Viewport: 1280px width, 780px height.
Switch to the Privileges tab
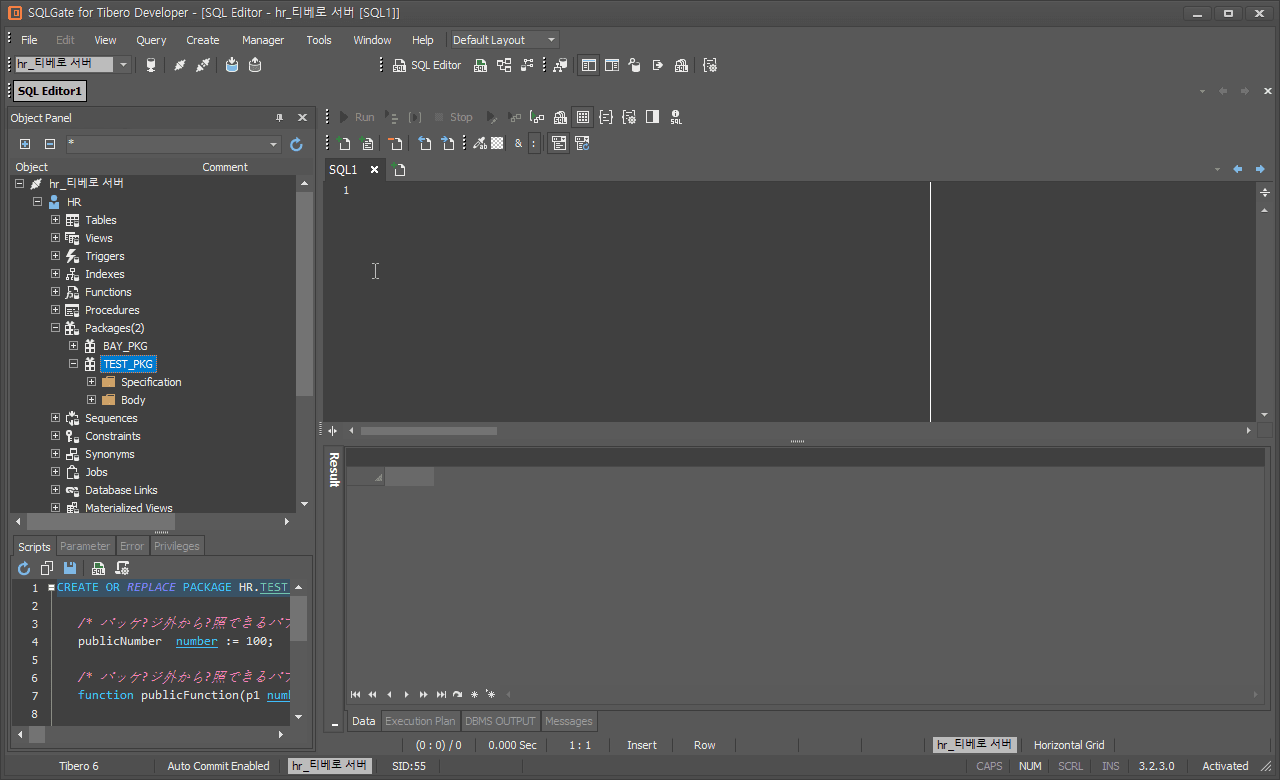[x=177, y=546]
